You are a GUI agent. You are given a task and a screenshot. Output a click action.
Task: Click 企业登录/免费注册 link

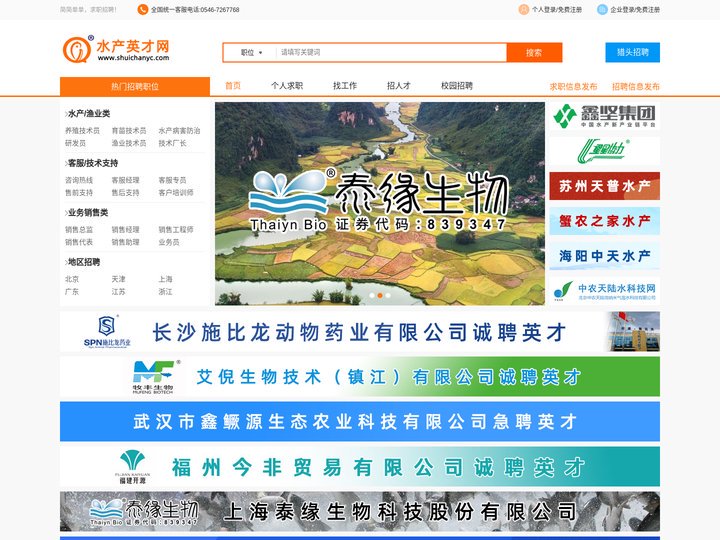tap(635, 10)
